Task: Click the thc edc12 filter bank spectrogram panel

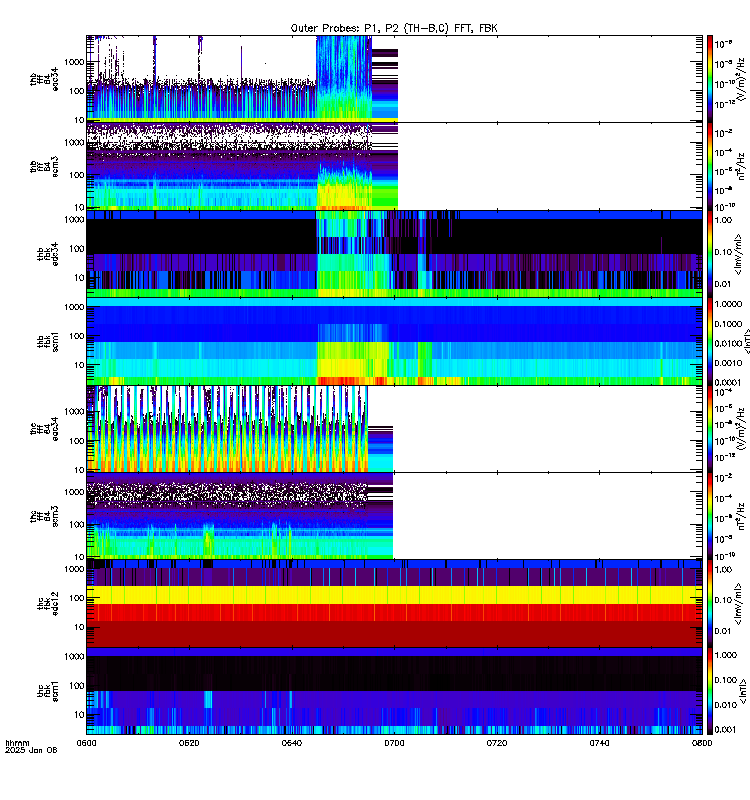Action: click(394, 604)
